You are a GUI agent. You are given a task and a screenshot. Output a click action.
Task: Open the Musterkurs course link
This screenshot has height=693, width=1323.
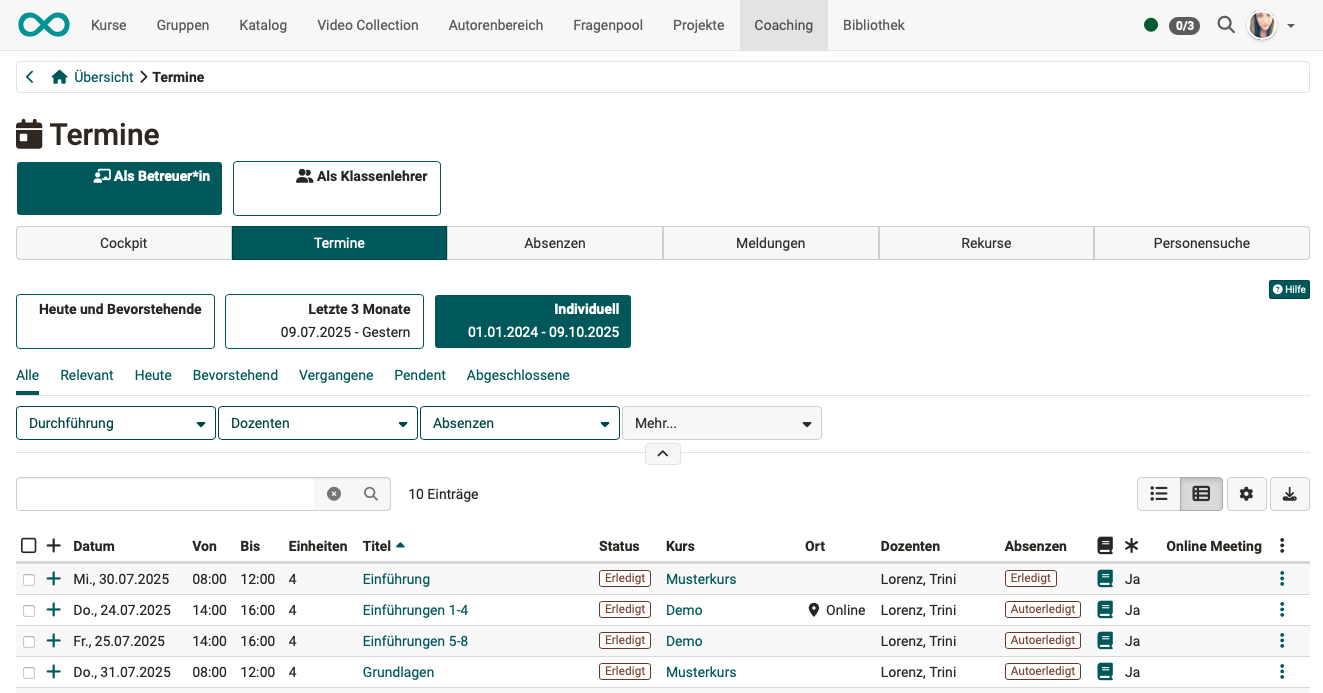700,578
